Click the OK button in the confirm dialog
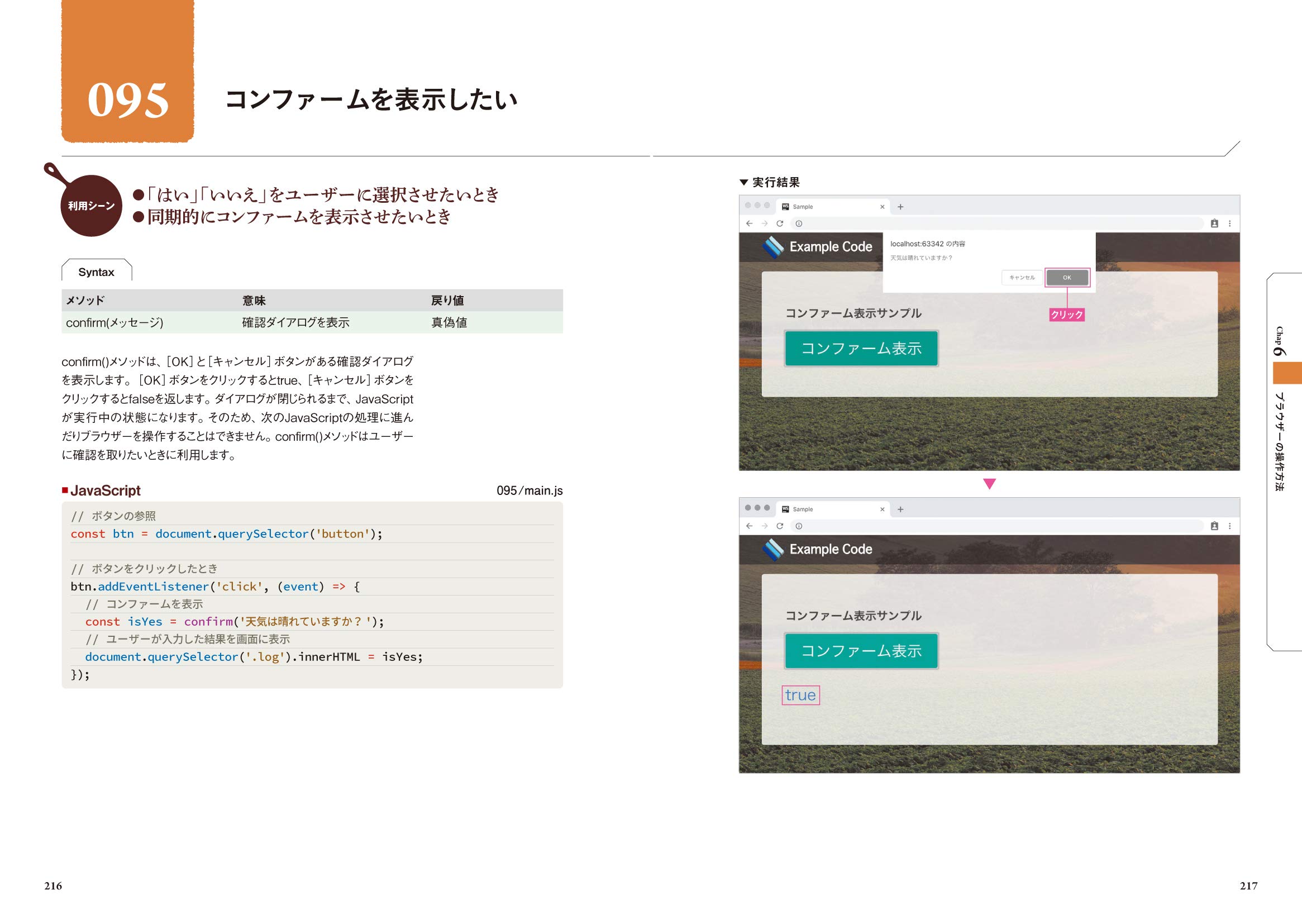Screen dimensions: 1302x924 point(1067,278)
